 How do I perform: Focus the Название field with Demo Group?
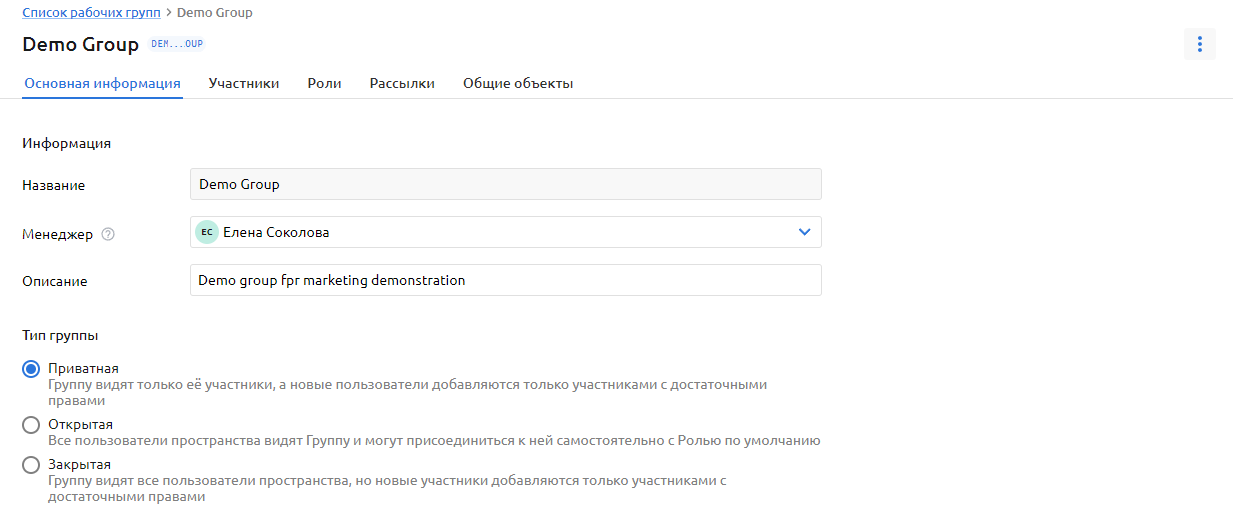pos(505,184)
